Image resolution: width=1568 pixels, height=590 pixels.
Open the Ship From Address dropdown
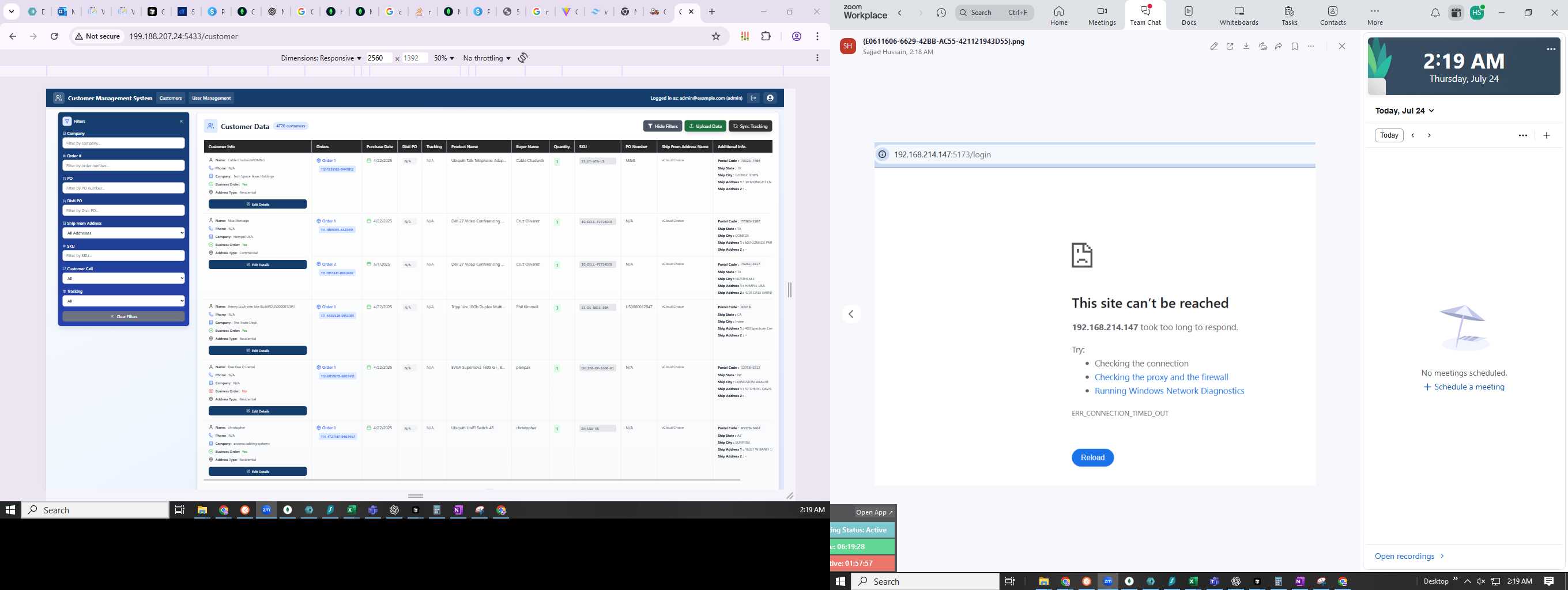coord(123,233)
